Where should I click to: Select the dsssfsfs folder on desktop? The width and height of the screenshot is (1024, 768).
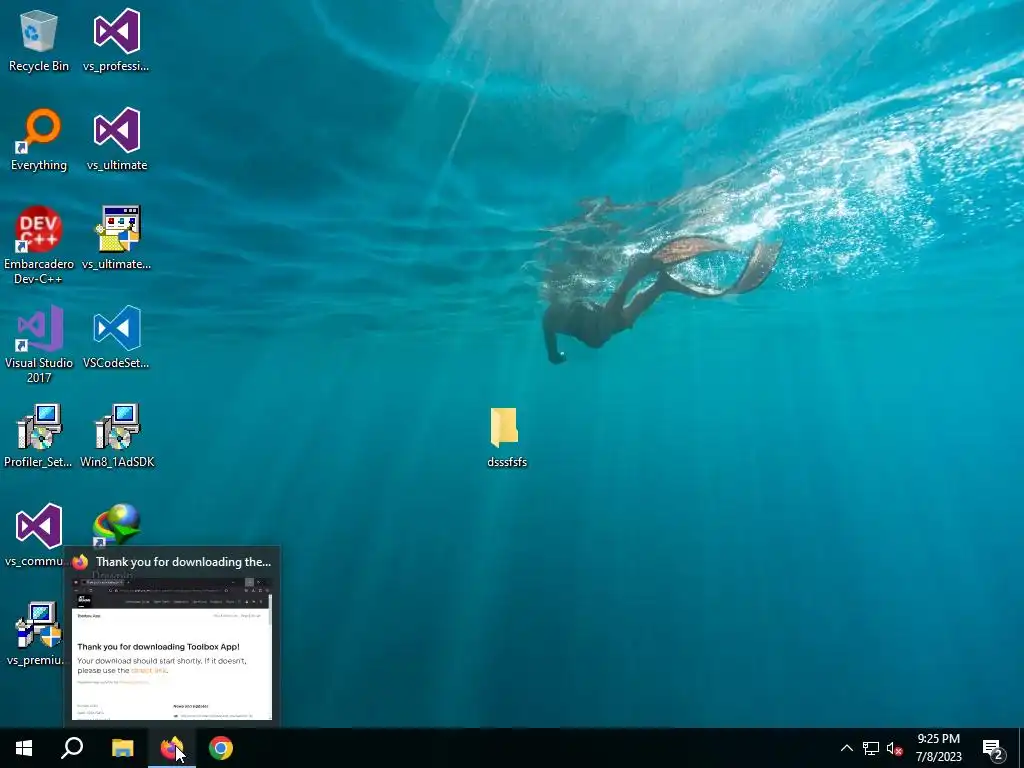[506, 438]
